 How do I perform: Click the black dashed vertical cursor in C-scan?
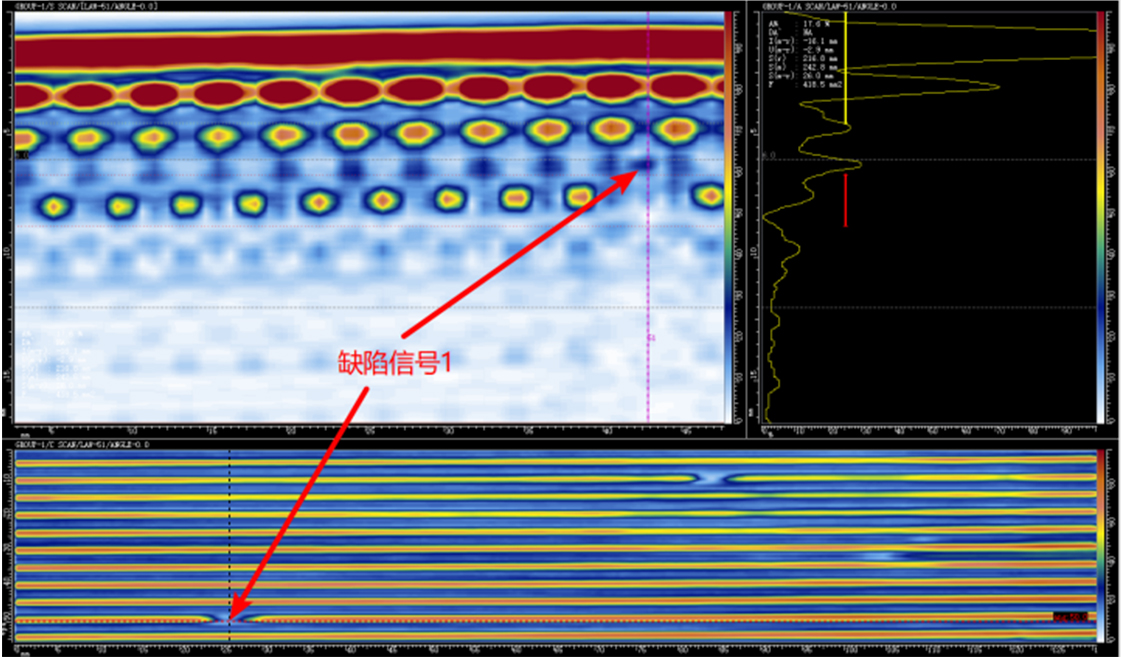(229, 545)
